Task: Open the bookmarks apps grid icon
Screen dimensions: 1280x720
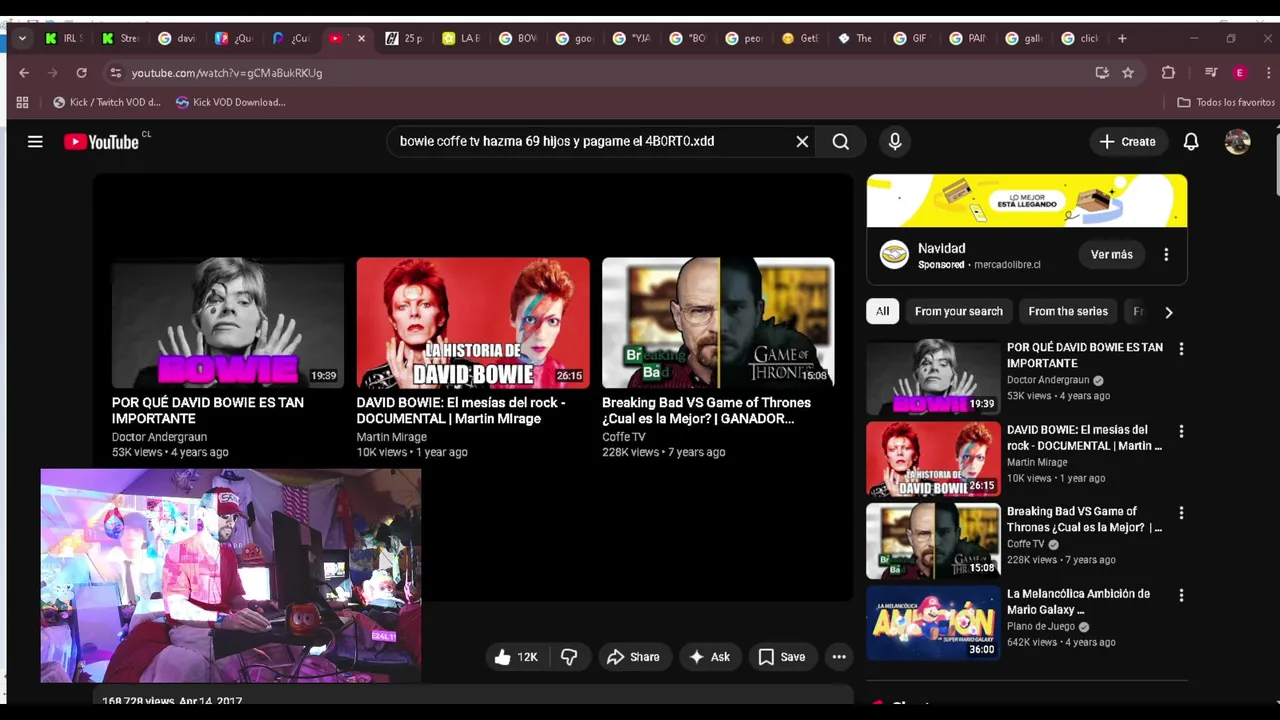Action: click(22, 102)
